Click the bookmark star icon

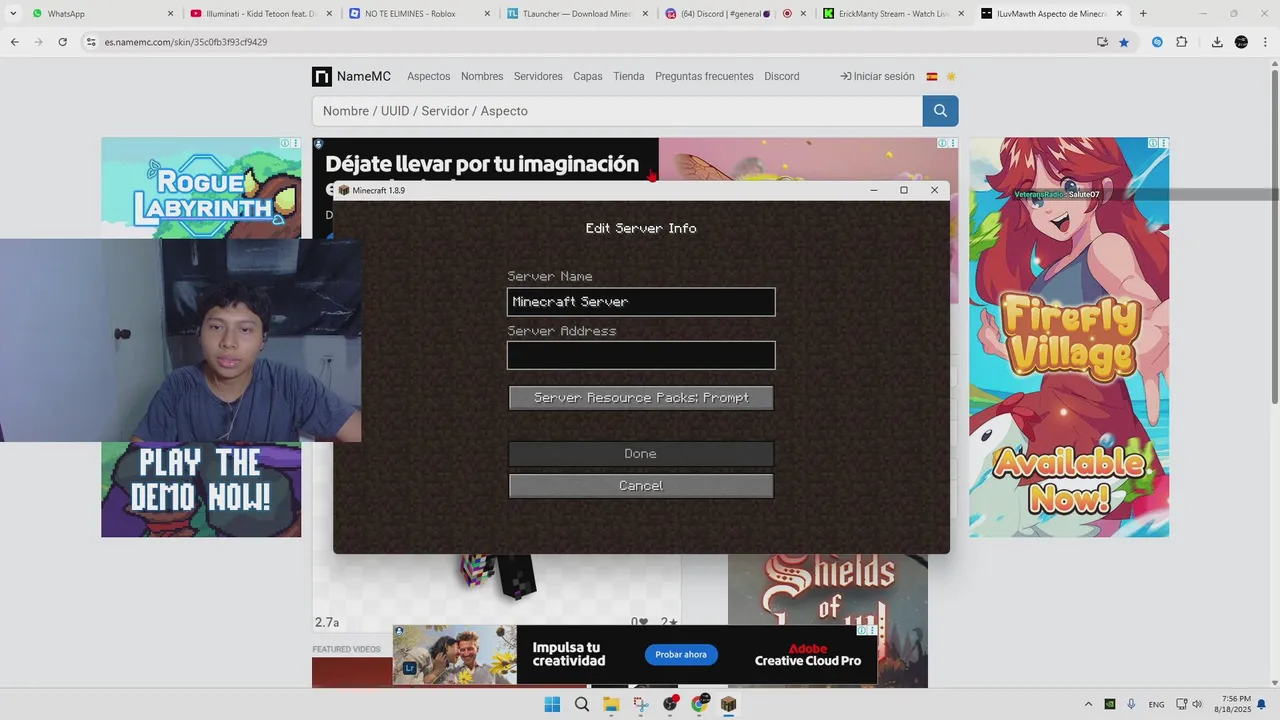[1124, 42]
